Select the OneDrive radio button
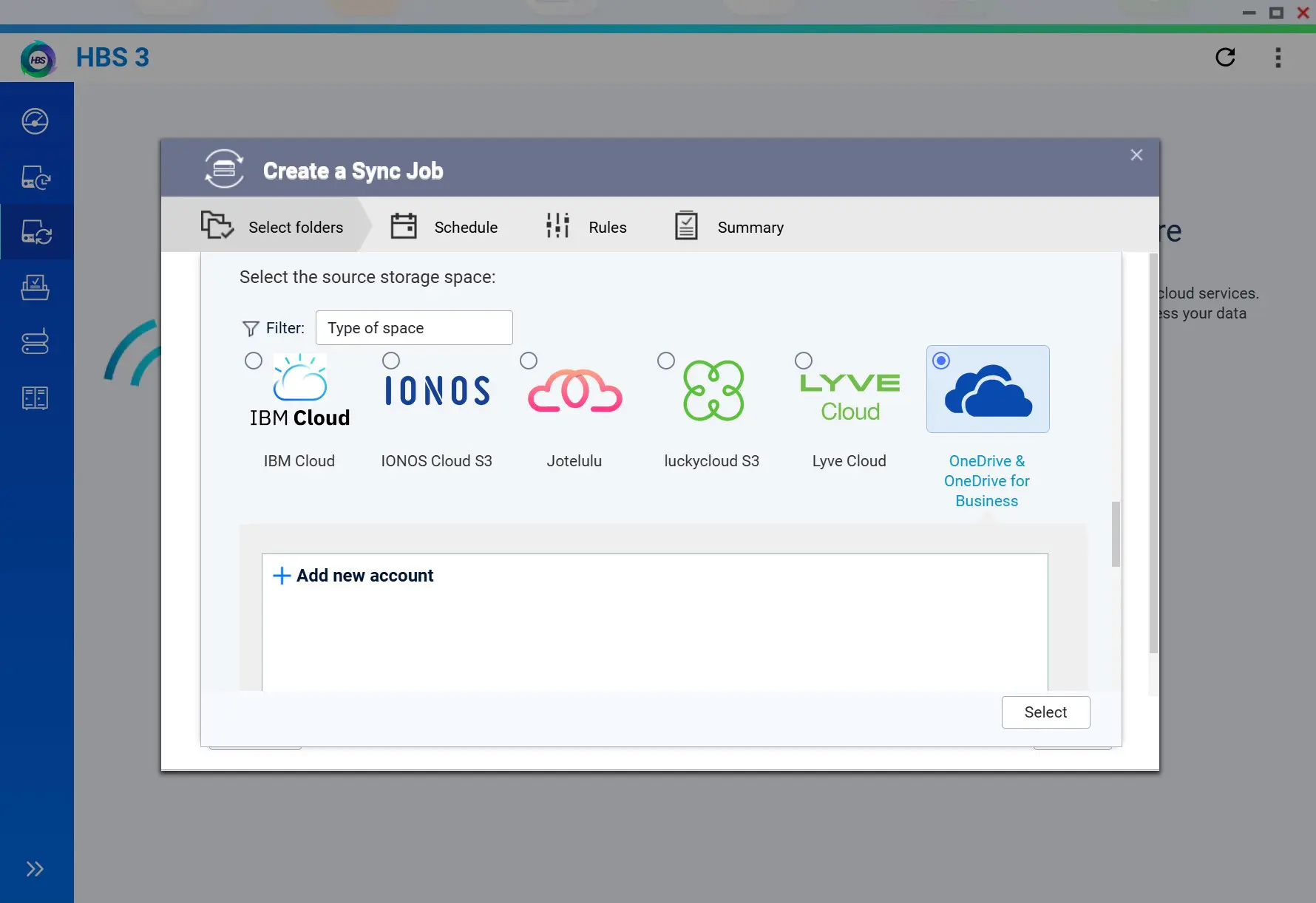Image resolution: width=1316 pixels, height=903 pixels. pos(941,361)
